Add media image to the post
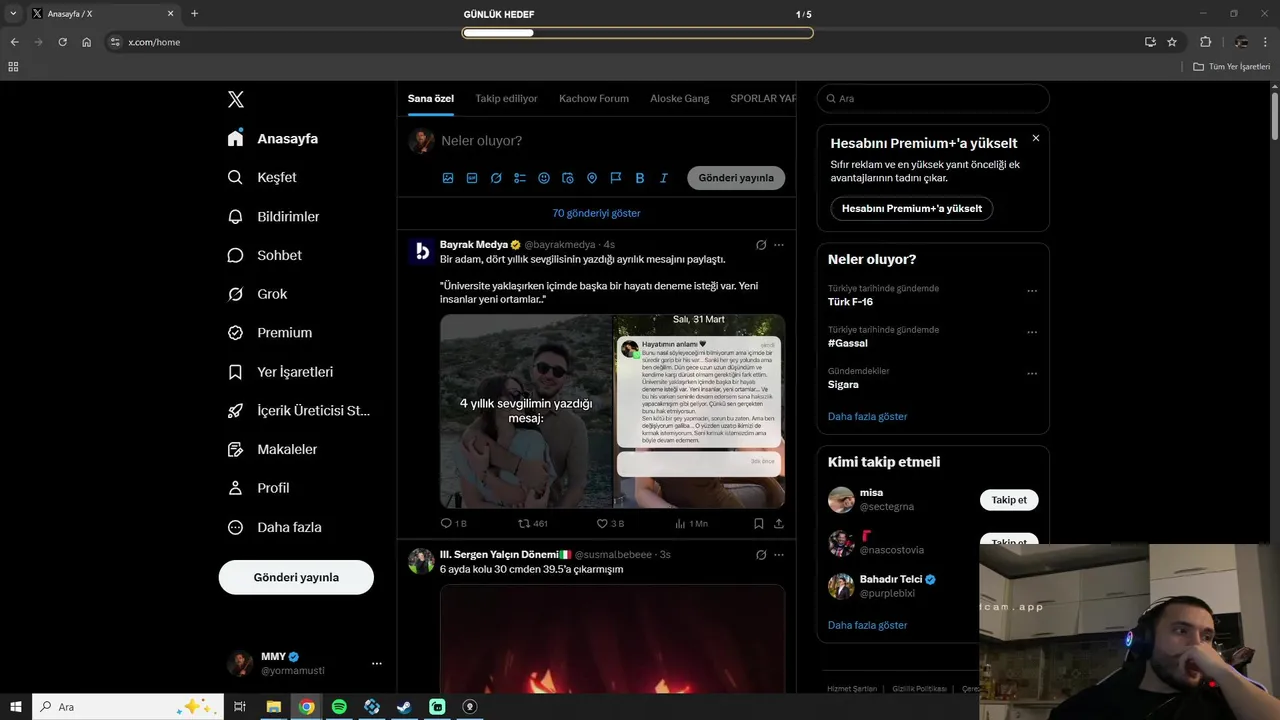The width and height of the screenshot is (1280, 720). click(448, 178)
